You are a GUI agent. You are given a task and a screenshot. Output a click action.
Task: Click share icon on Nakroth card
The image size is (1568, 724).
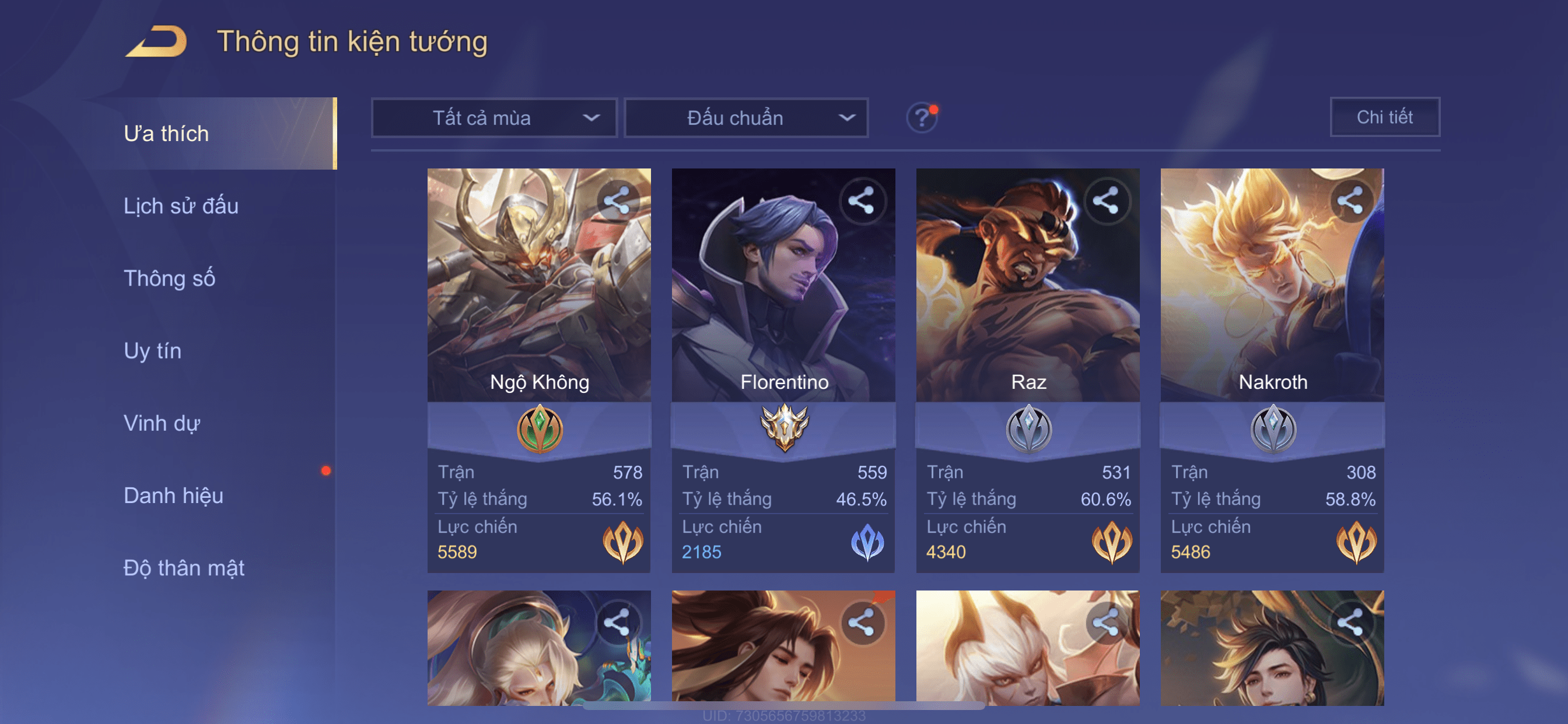tap(1350, 201)
